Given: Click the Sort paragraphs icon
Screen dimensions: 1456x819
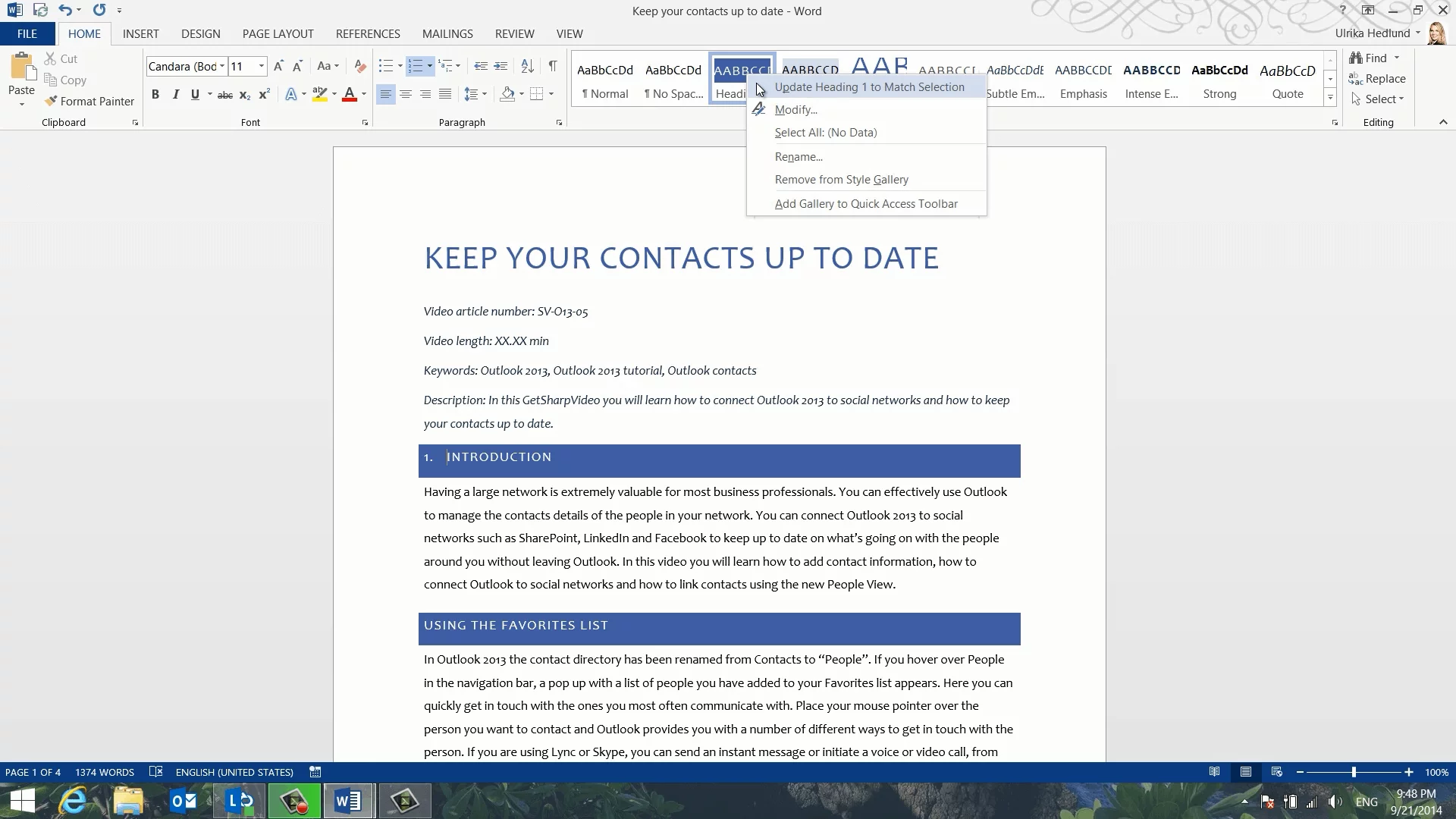Looking at the screenshot, I should pyautogui.click(x=527, y=67).
